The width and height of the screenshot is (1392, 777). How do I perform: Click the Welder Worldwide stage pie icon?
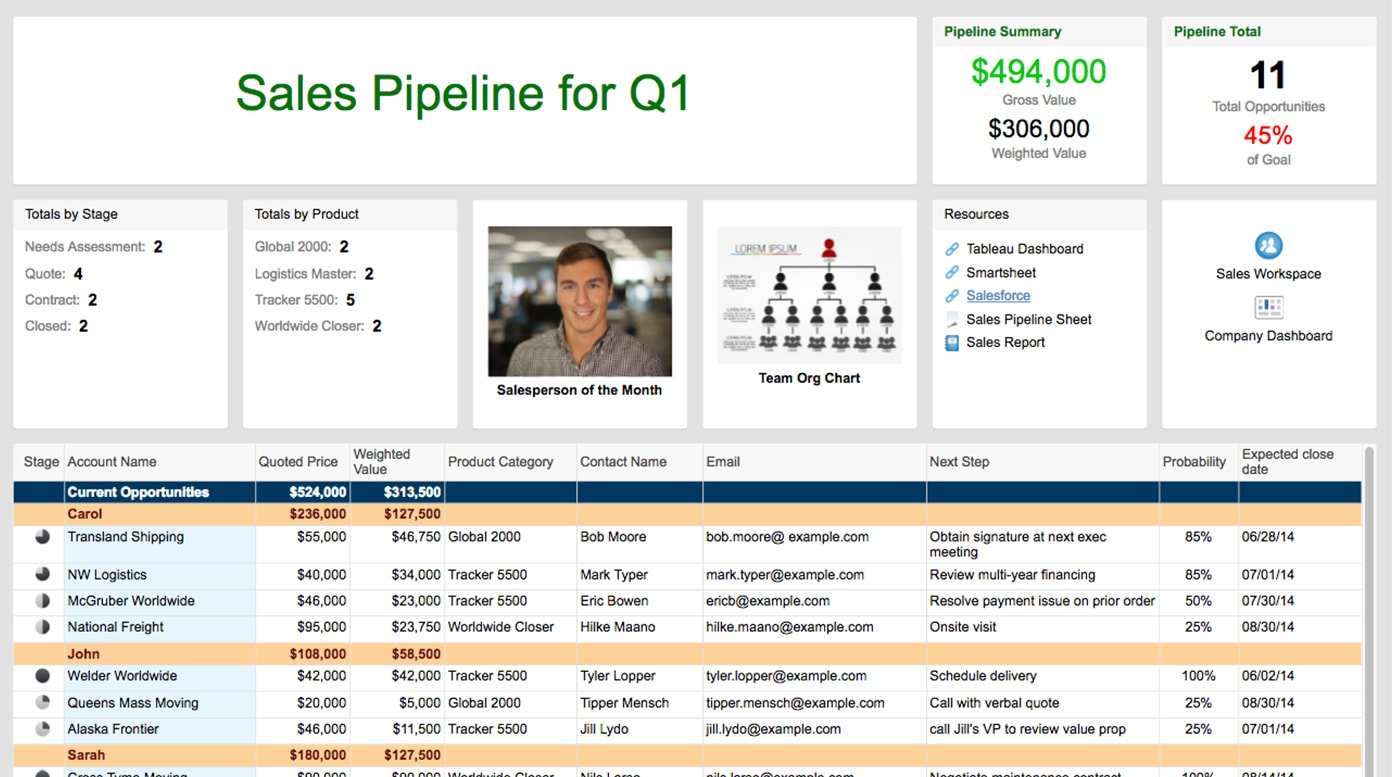coord(42,677)
